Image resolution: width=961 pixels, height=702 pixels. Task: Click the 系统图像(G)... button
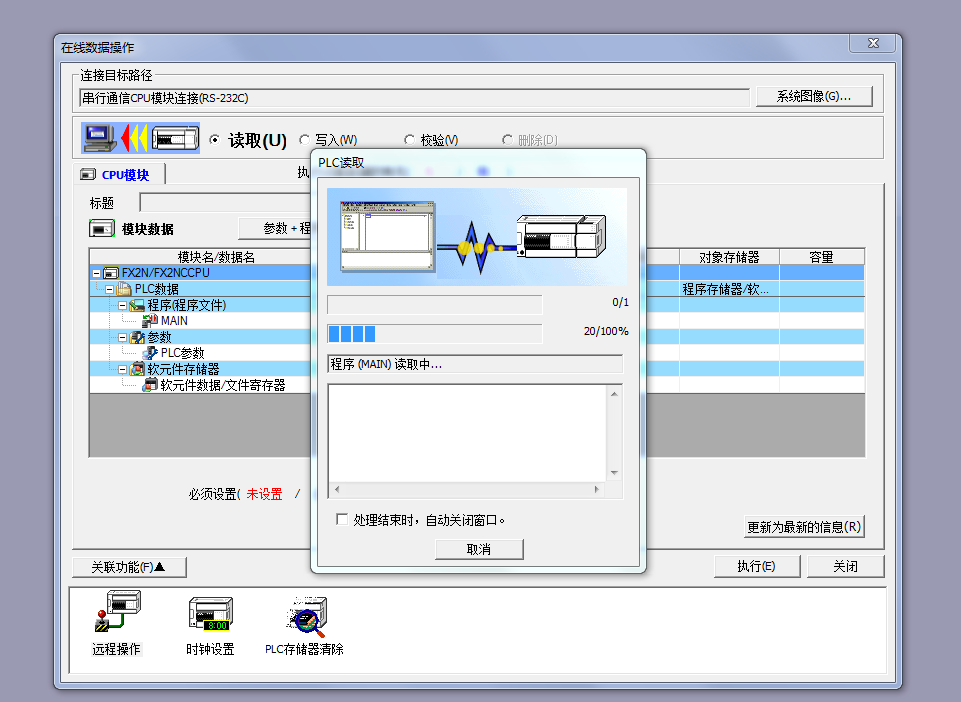[x=814, y=97]
